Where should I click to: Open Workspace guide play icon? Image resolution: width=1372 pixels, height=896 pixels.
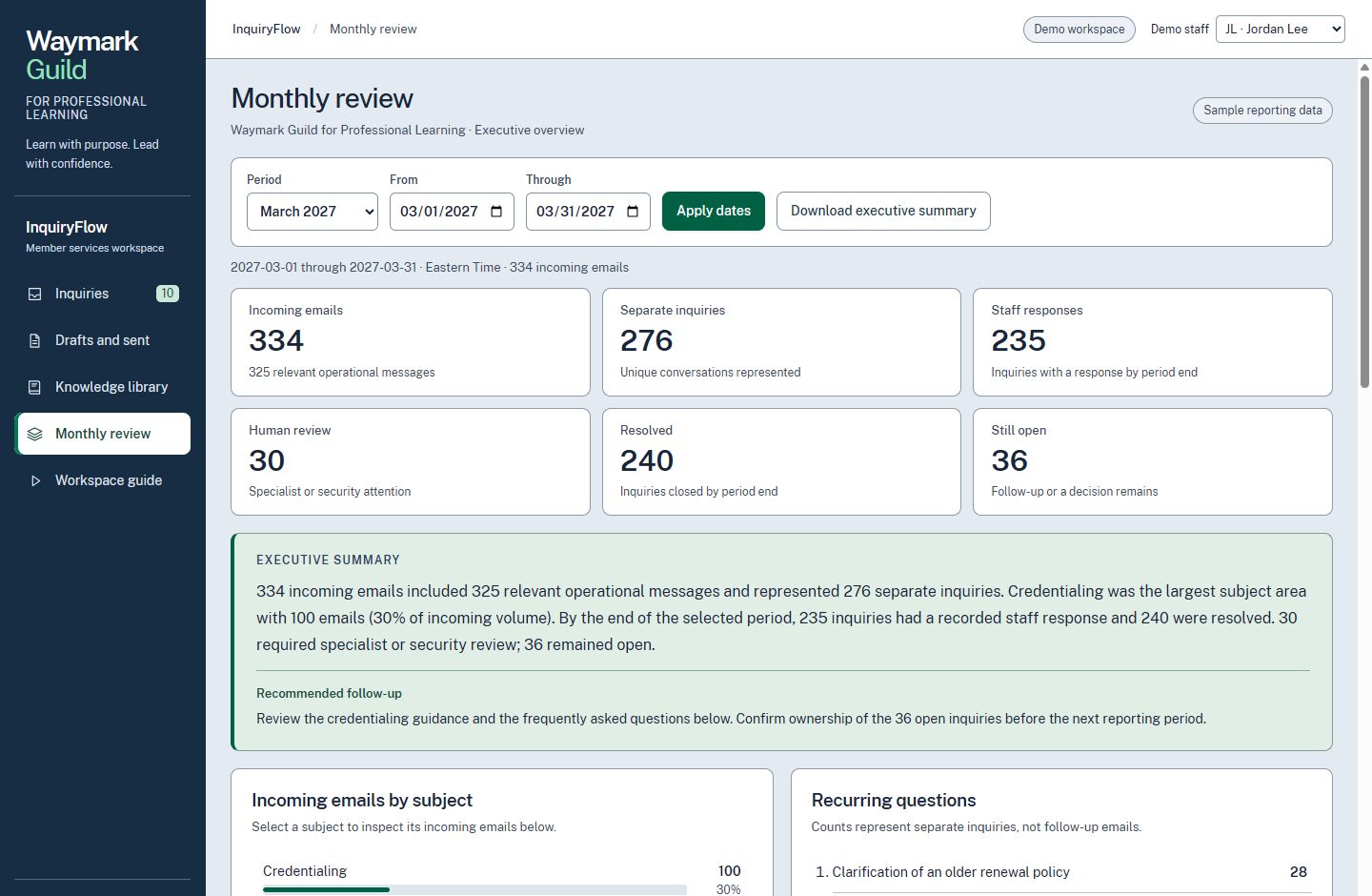(x=35, y=480)
